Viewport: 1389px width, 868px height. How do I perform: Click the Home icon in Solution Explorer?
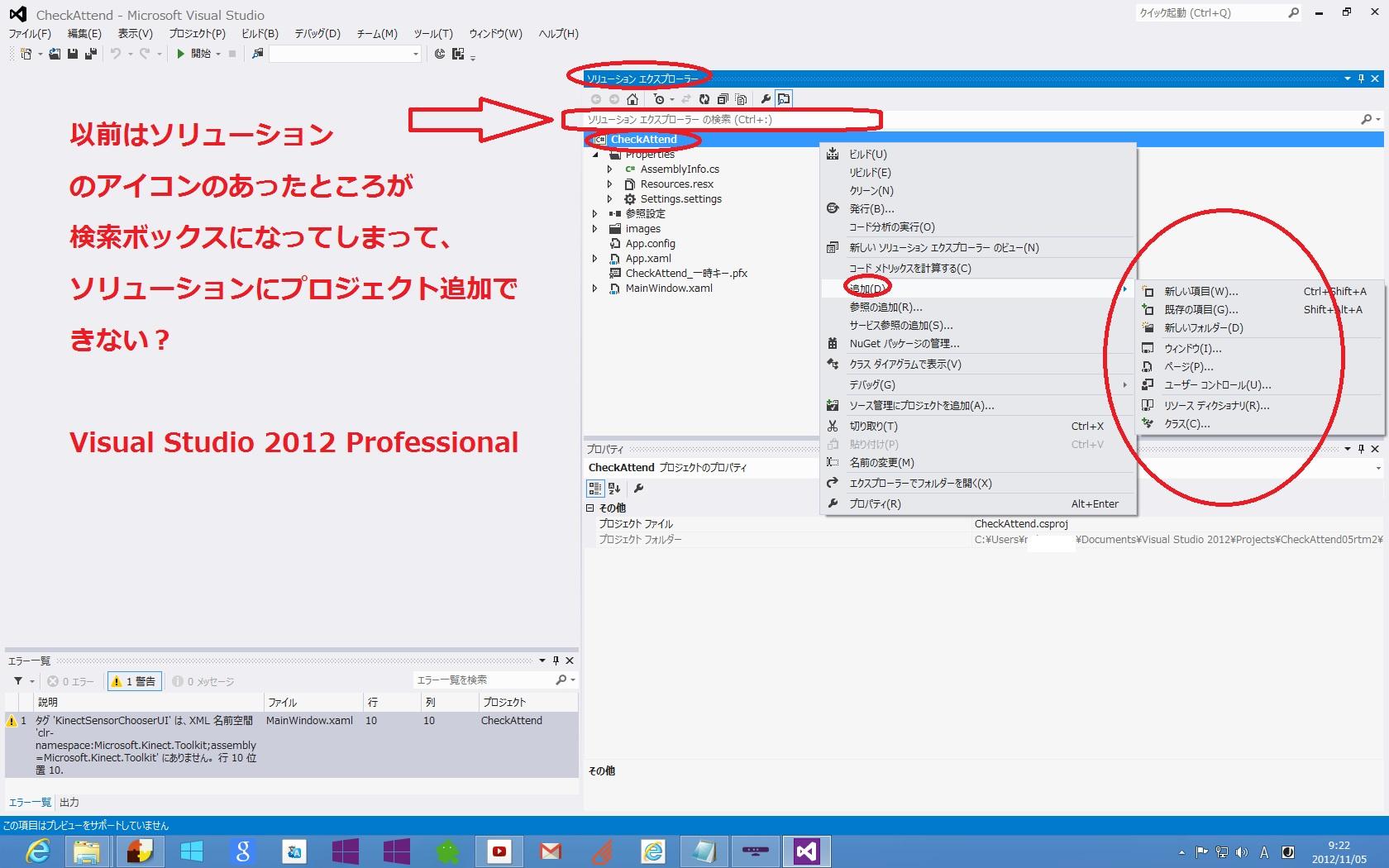pos(632,99)
